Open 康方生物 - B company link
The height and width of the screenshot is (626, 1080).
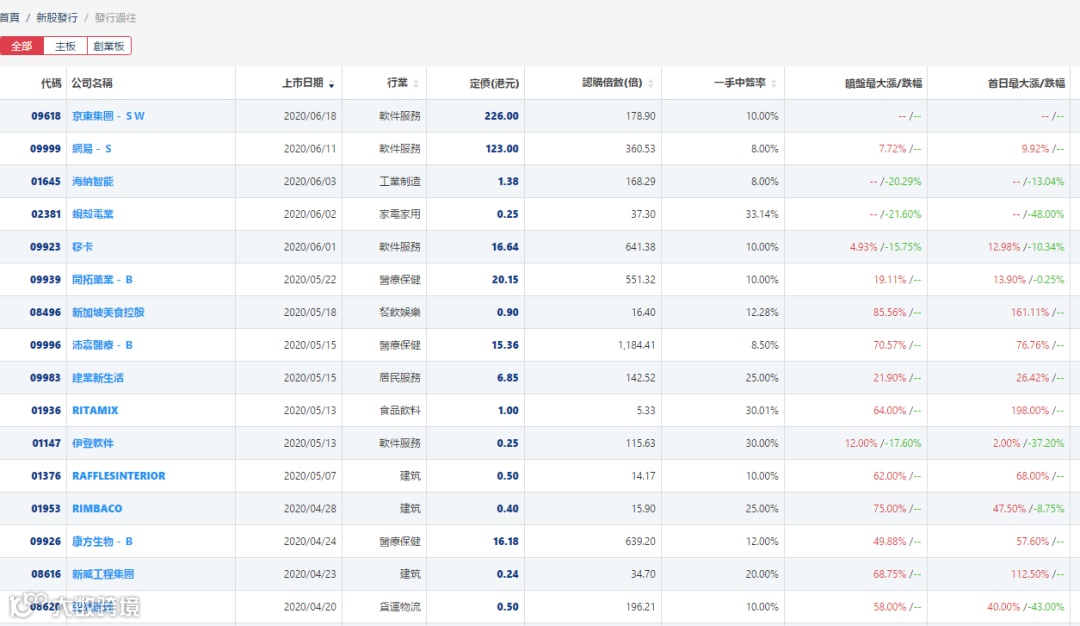click(x=102, y=541)
